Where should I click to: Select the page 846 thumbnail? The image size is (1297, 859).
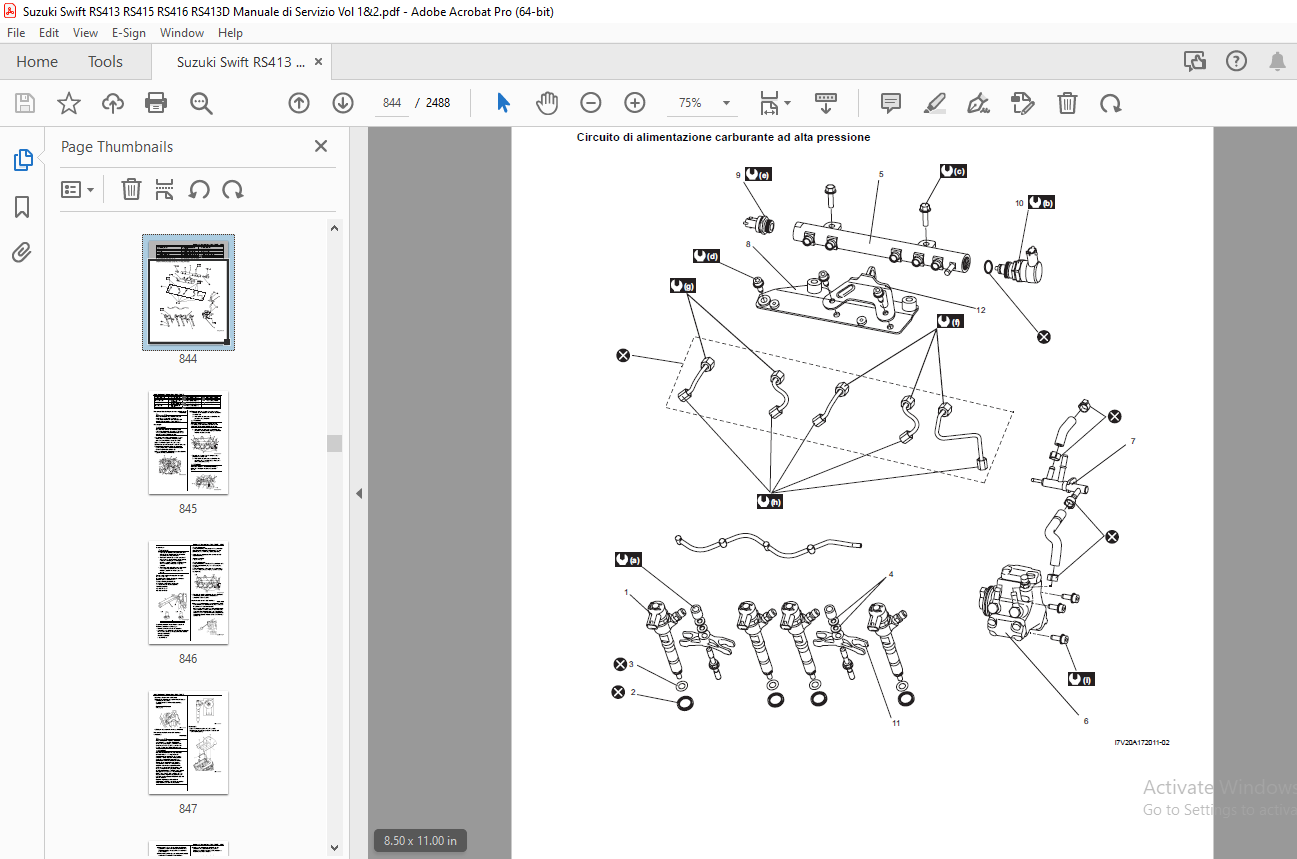tap(188, 593)
